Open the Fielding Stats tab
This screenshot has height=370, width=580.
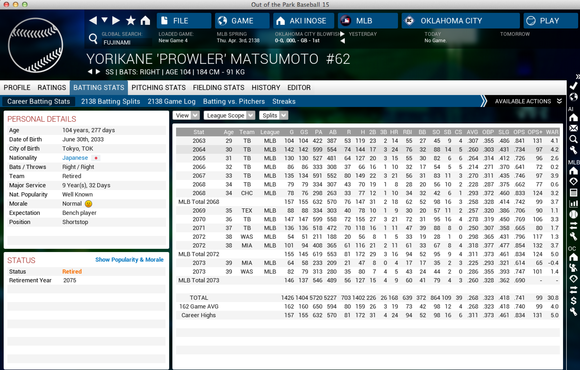pos(219,88)
